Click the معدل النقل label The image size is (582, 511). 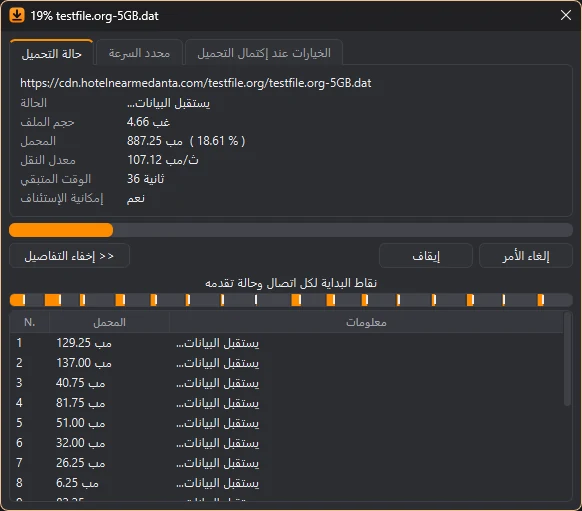click(x=48, y=160)
